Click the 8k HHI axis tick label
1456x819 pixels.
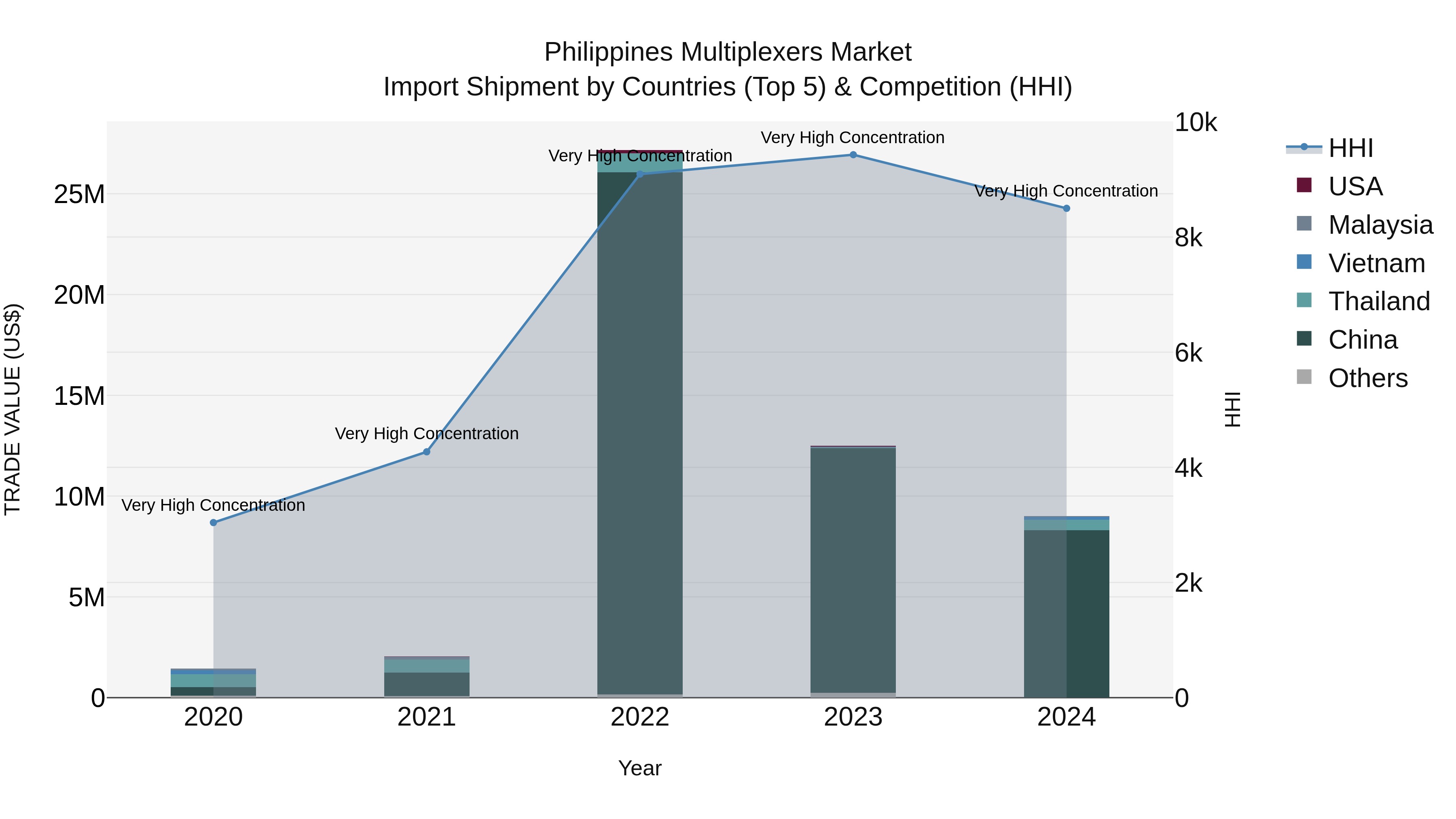1189,238
